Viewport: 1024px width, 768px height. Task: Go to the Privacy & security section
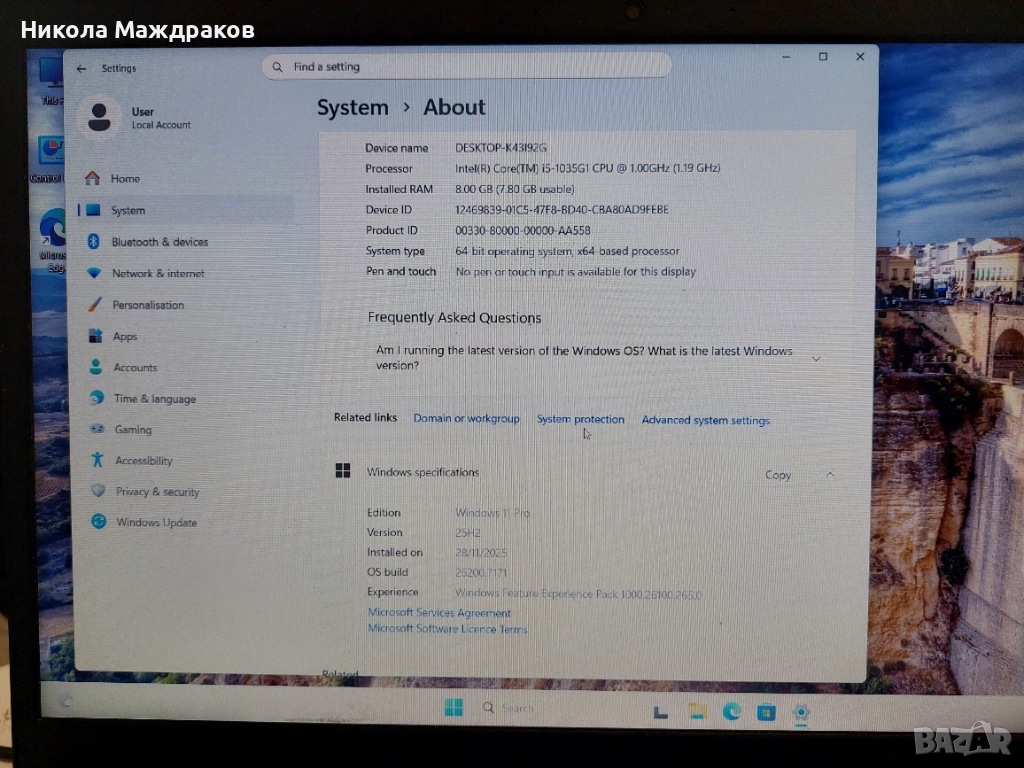click(157, 492)
